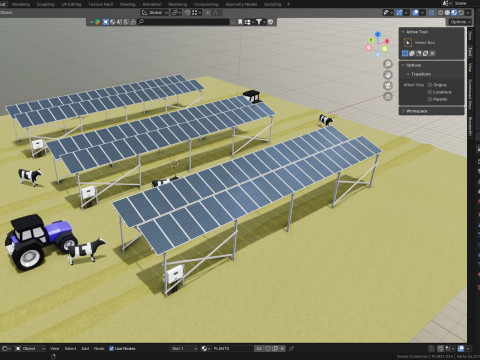The image size is (480, 360).
Task: Open the Item sidebar tab
Action: pos(470,36)
